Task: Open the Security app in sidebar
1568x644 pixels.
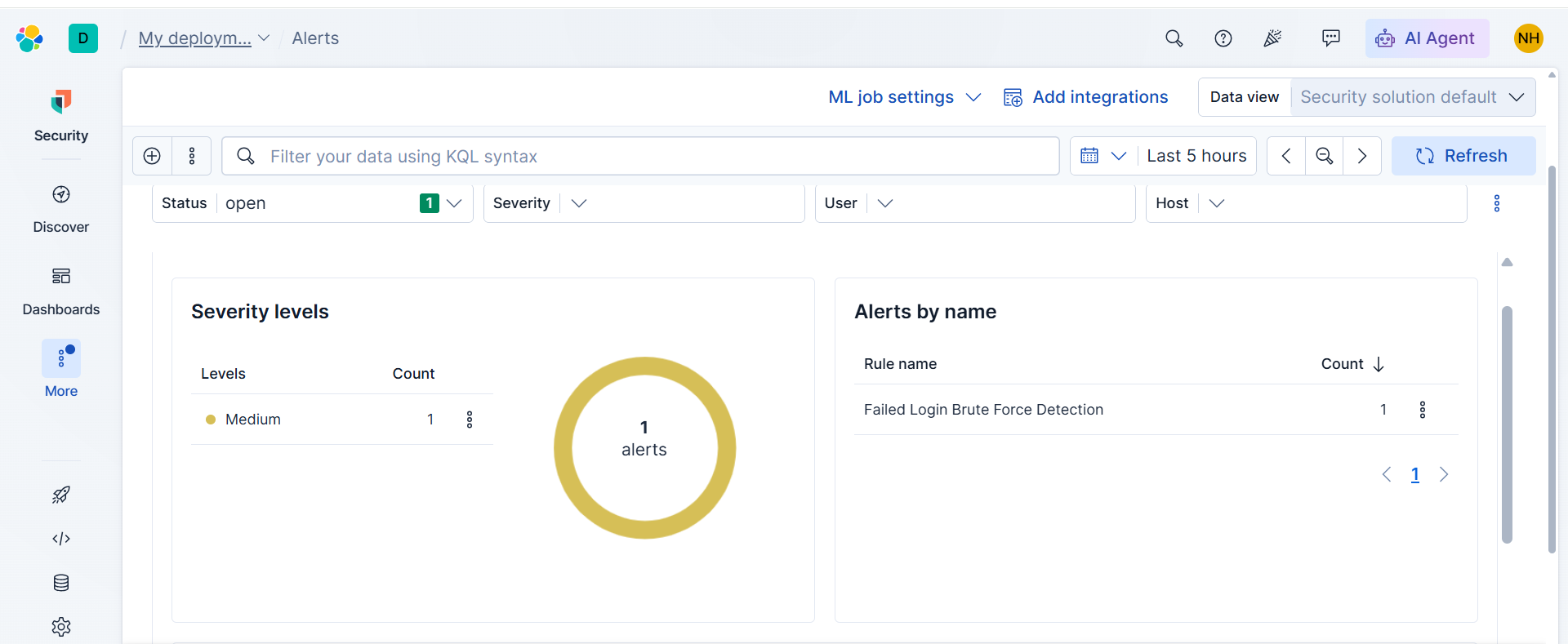Action: [x=61, y=116]
